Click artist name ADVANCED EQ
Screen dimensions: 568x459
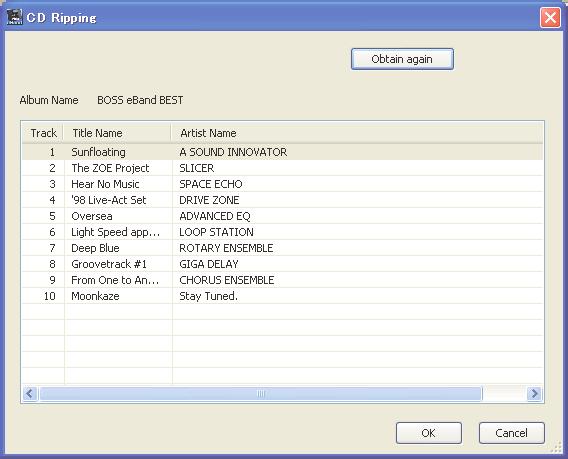[215, 216]
